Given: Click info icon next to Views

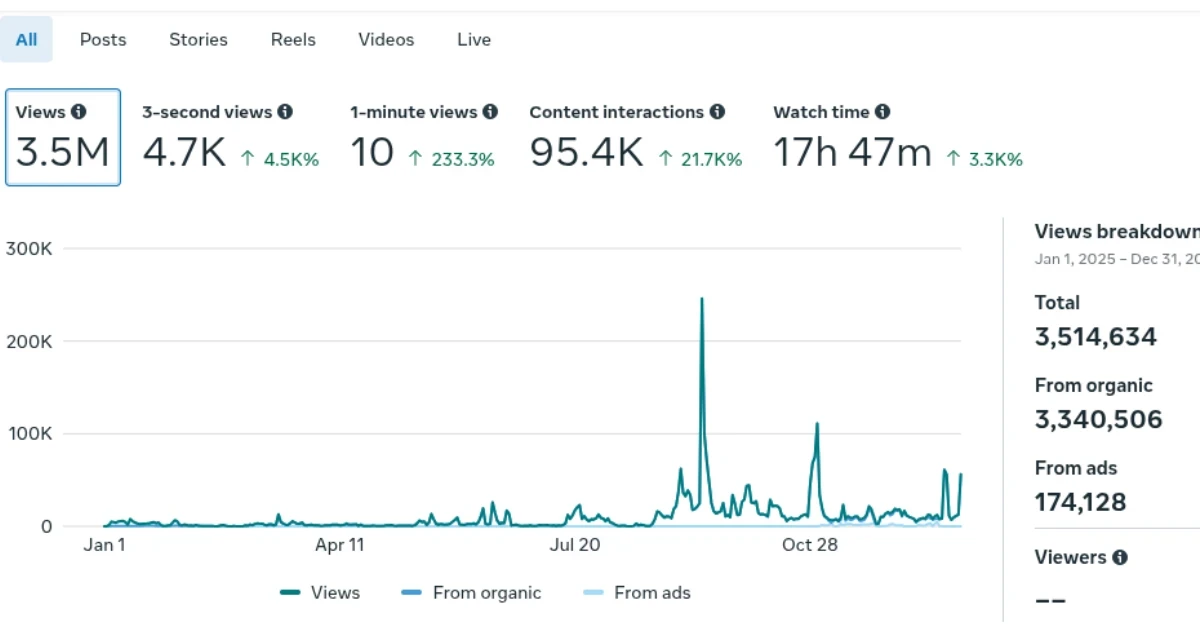Looking at the screenshot, I should [x=78, y=112].
